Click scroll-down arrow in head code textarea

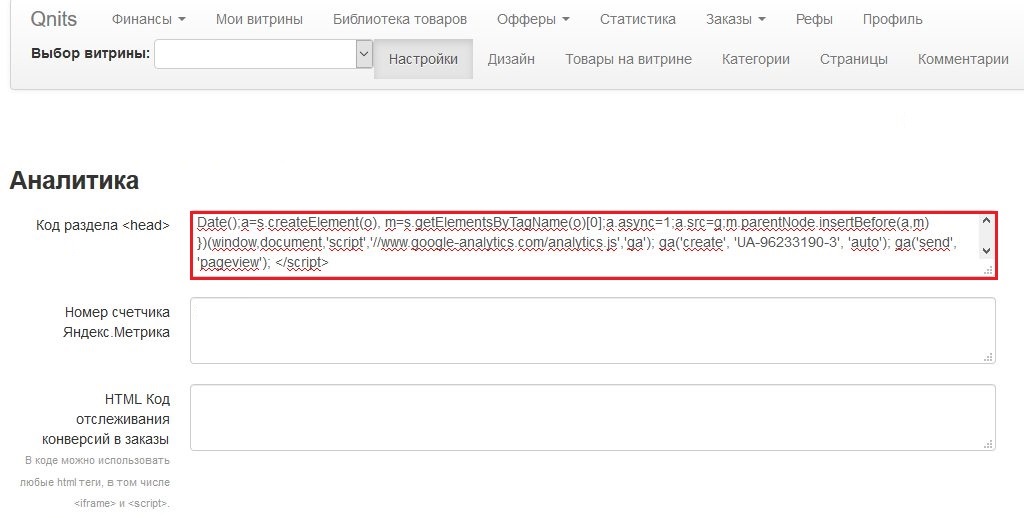(x=986, y=250)
